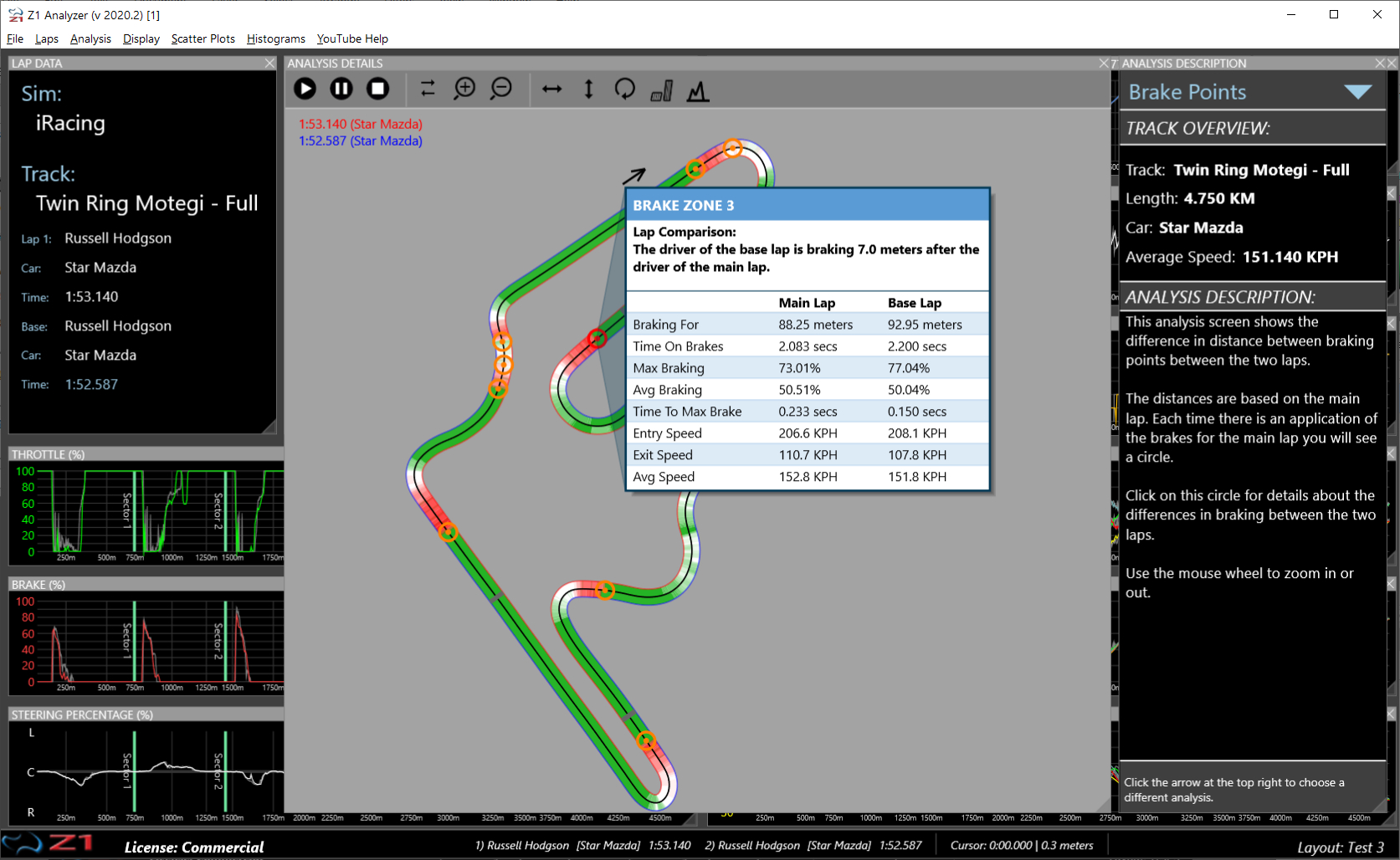Zoom out of the track map

click(501, 89)
